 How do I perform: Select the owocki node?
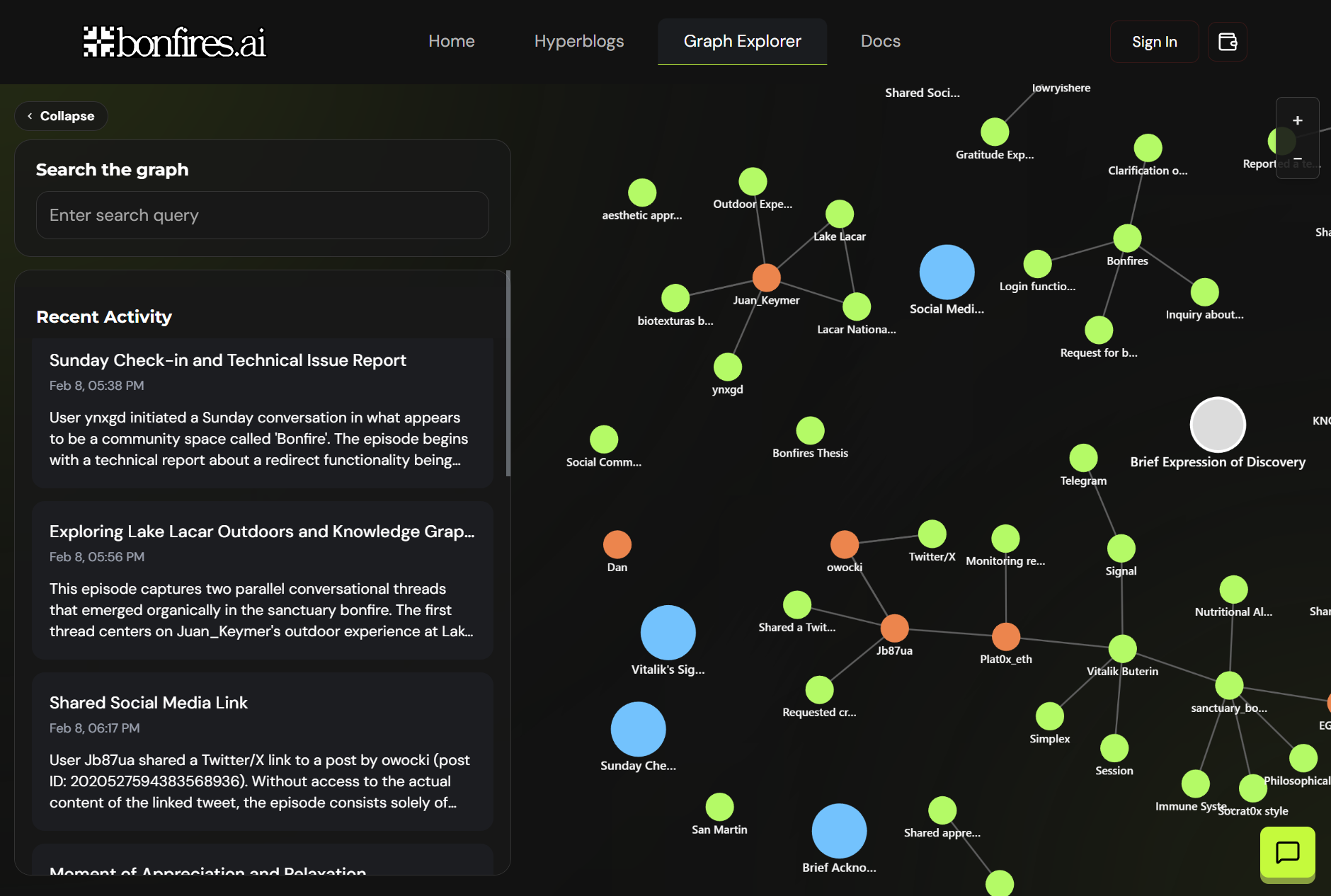[844, 545]
